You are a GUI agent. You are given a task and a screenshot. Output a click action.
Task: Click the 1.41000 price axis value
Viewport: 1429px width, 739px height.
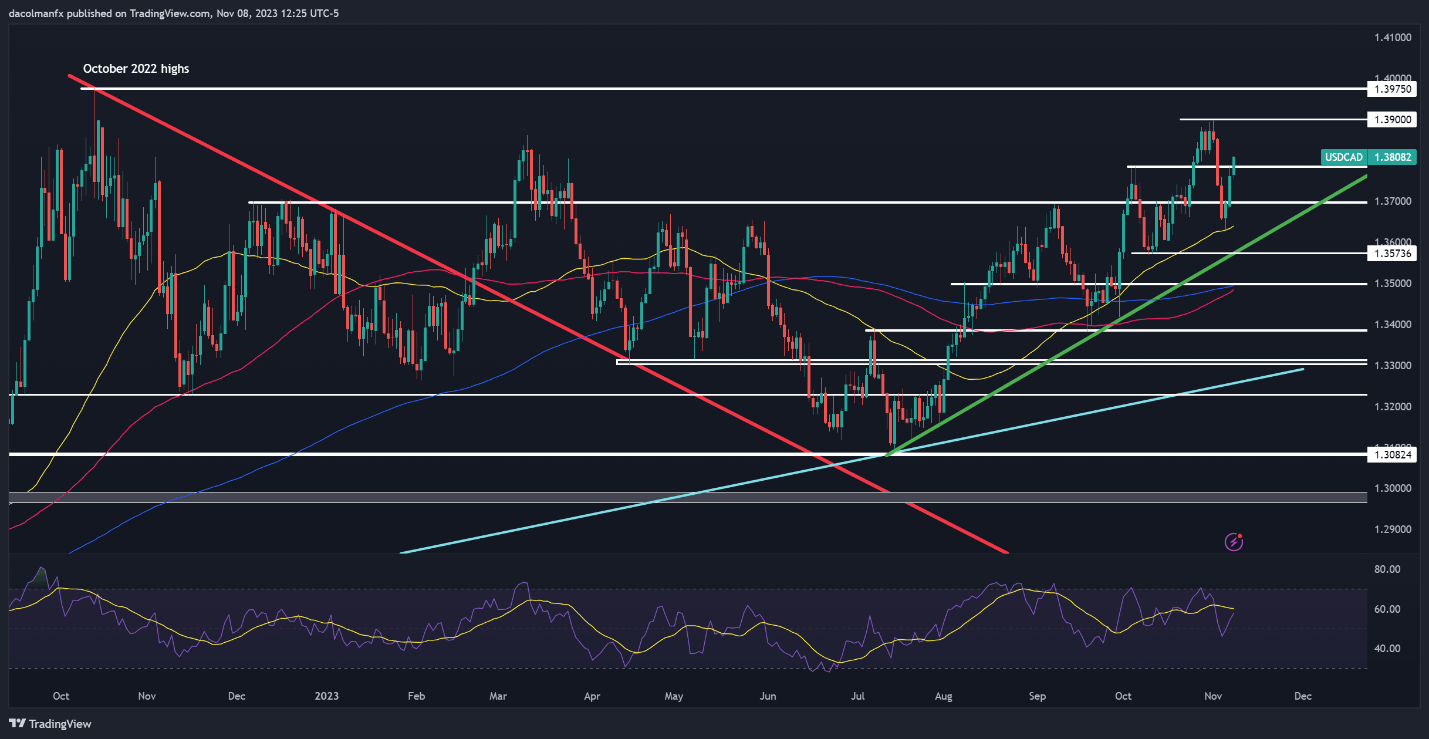(x=1392, y=37)
